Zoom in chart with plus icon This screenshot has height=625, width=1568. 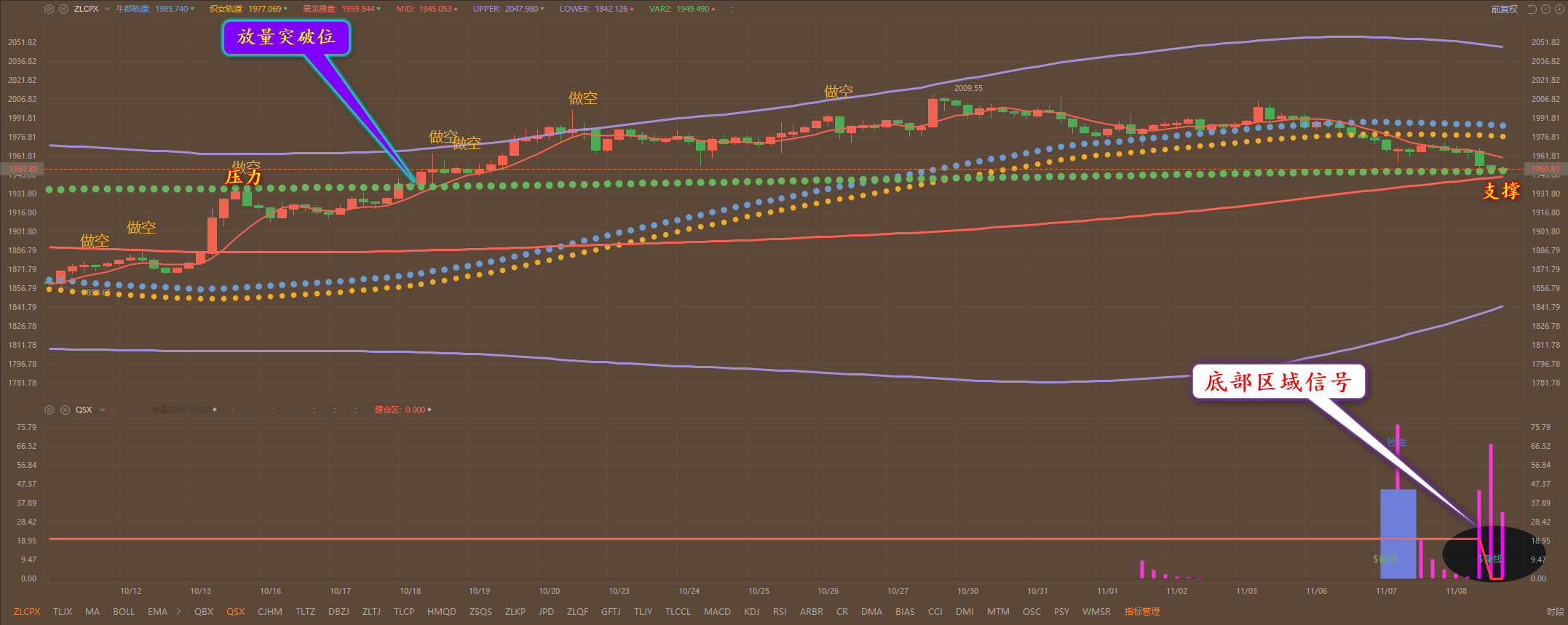[1559, 9]
